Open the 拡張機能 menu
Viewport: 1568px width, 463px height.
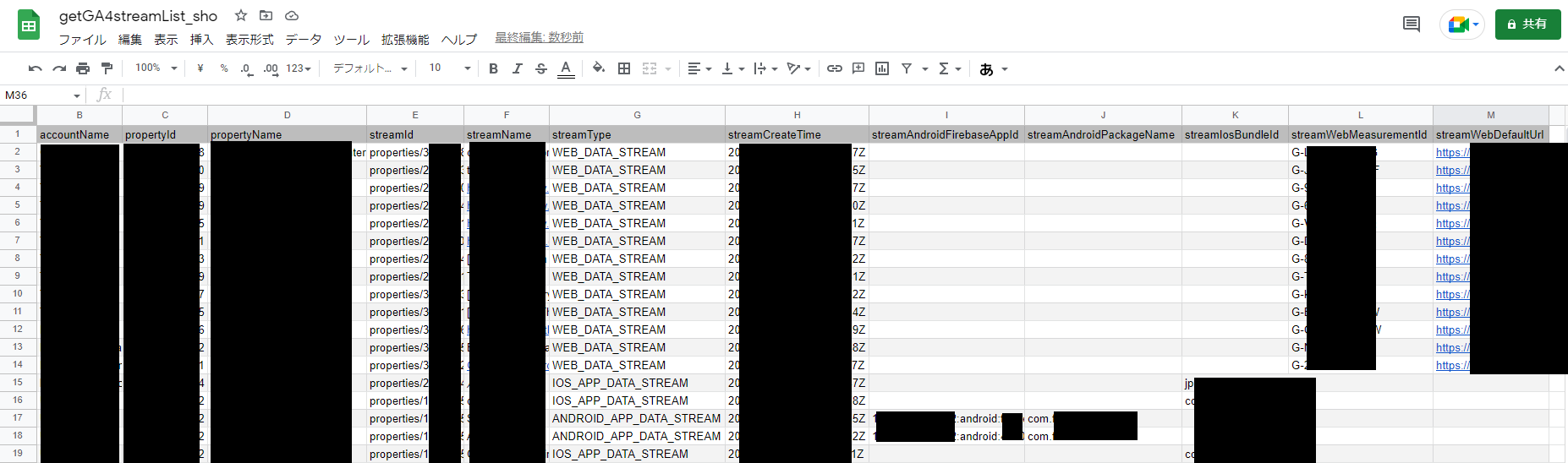[x=405, y=40]
